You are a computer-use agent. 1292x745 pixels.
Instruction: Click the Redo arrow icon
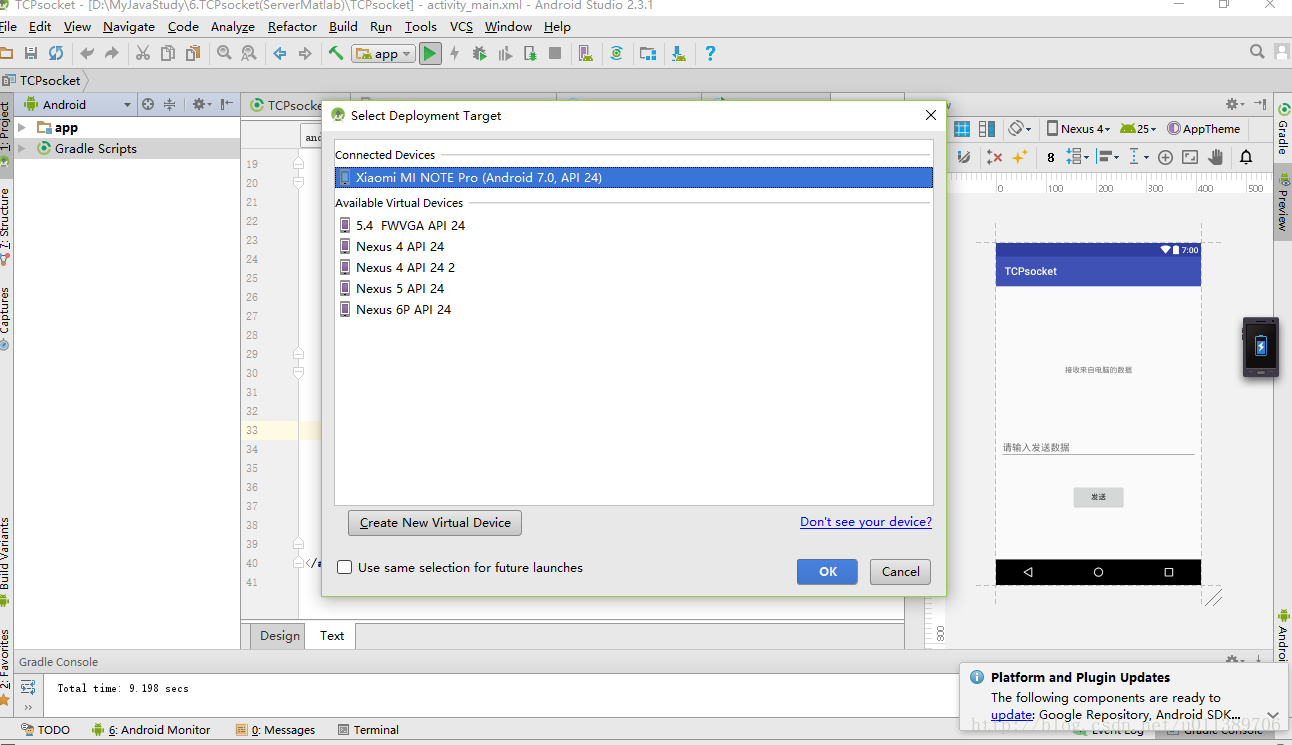click(111, 53)
